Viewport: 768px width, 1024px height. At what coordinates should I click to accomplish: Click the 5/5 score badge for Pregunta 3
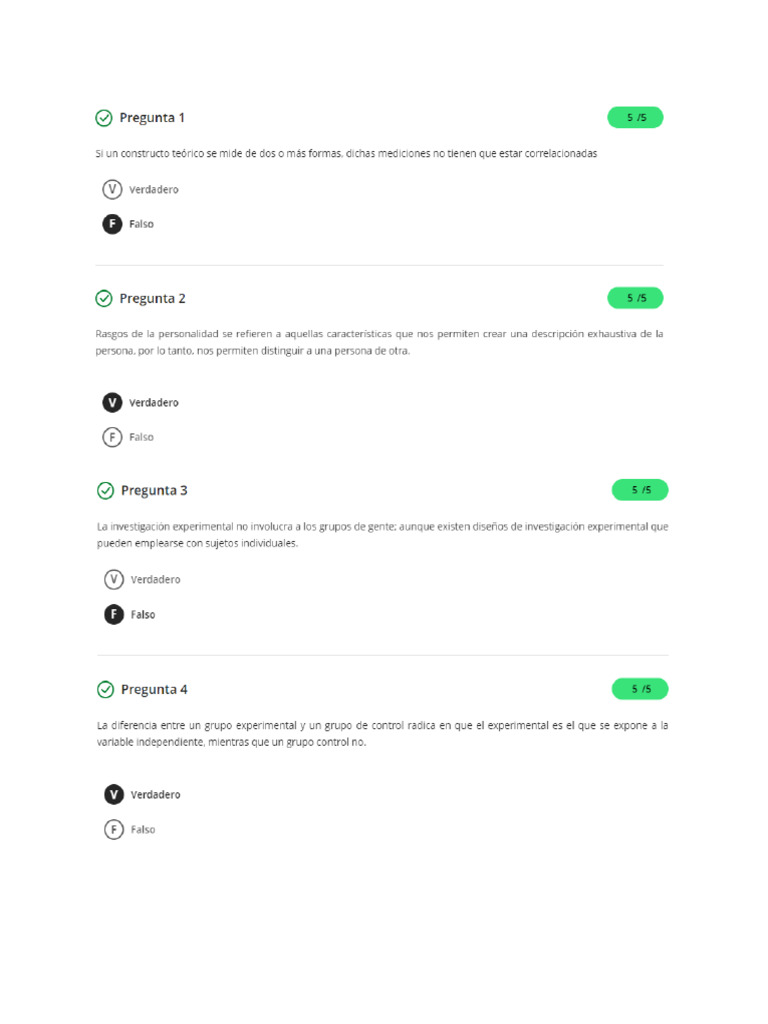[640, 490]
